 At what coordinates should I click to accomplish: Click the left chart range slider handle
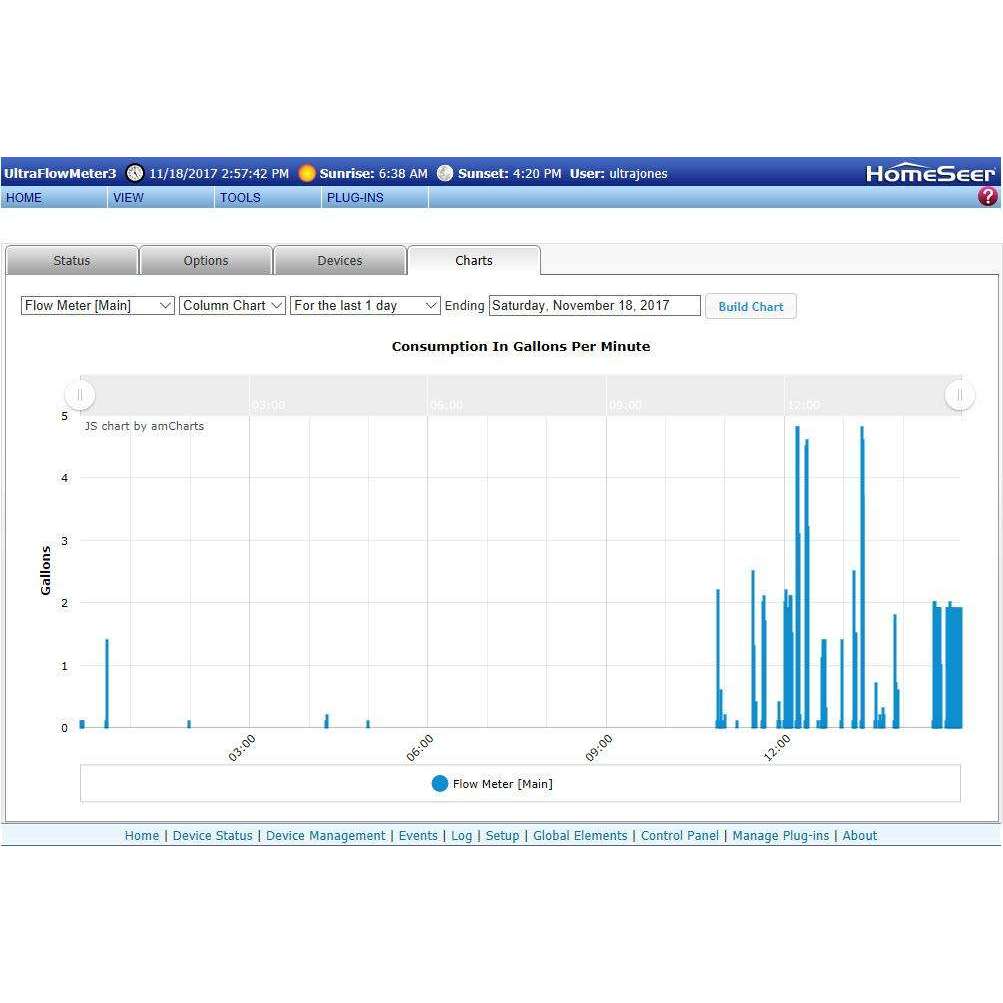point(80,395)
